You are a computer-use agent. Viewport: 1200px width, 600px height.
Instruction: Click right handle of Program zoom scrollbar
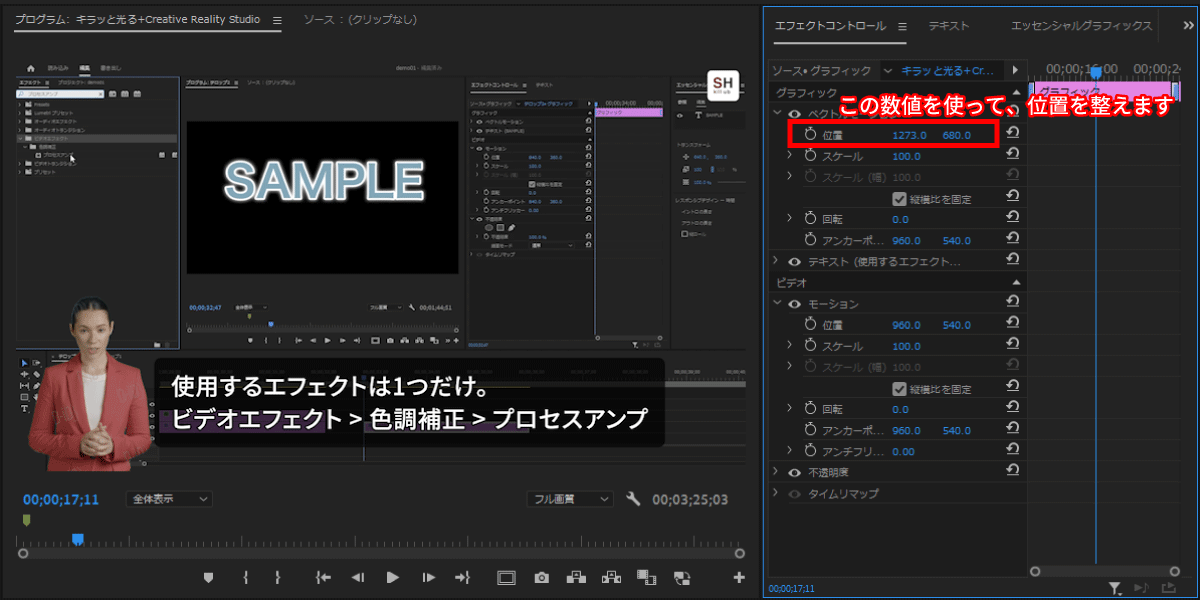tap(739, 553)
